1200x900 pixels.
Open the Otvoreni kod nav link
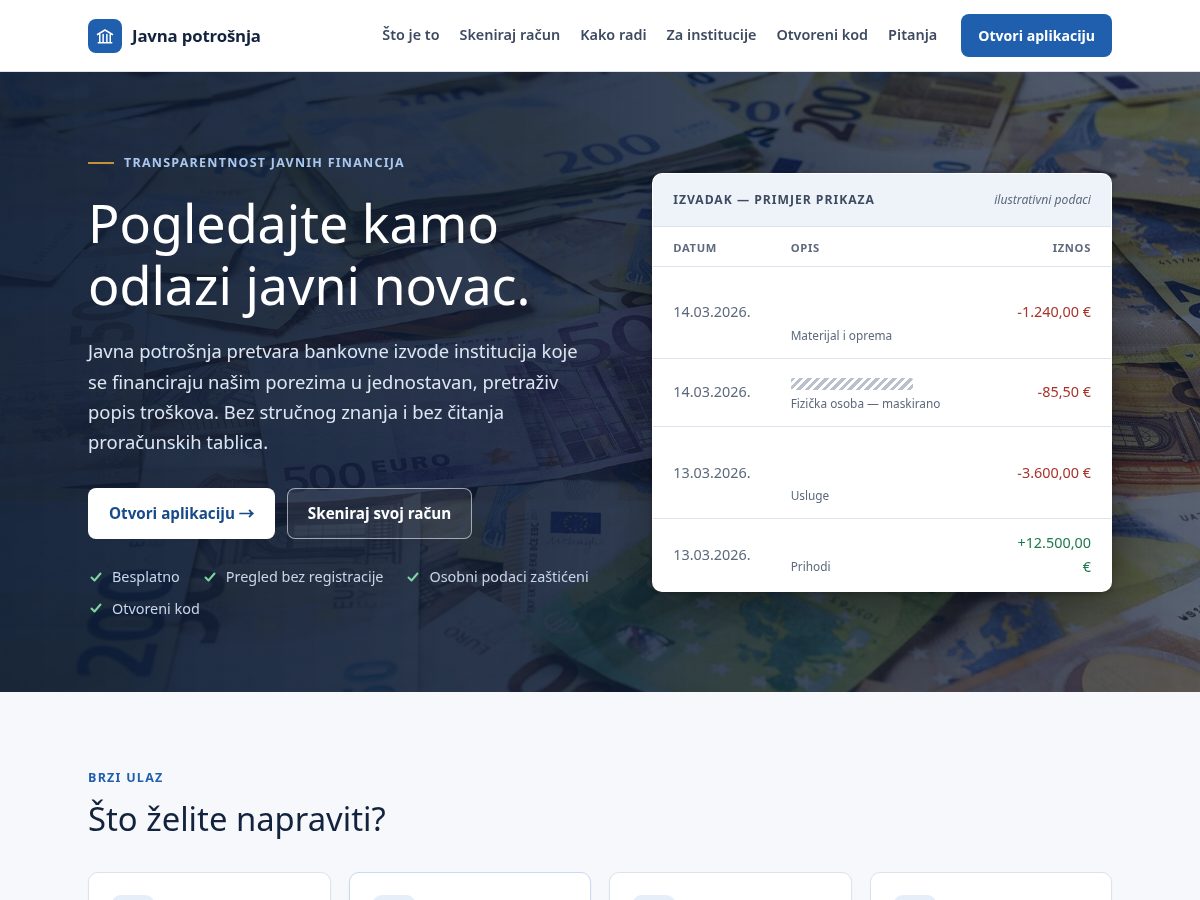[822, 35]
